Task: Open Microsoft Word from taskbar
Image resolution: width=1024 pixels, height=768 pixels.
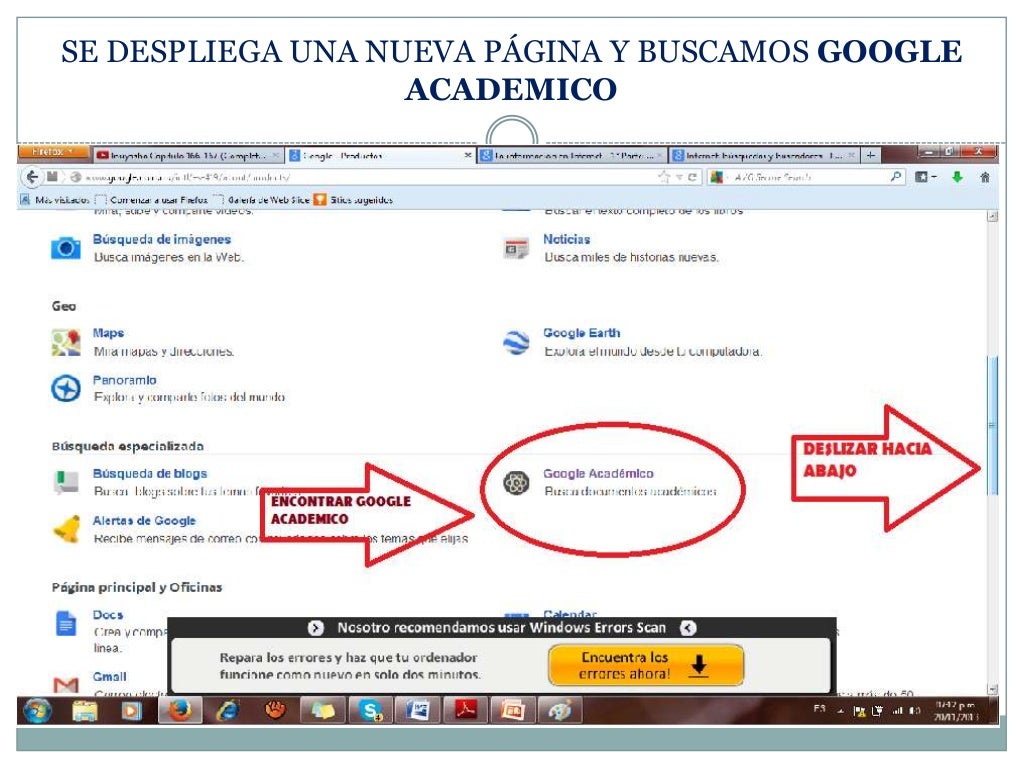Action: point(419,711)
